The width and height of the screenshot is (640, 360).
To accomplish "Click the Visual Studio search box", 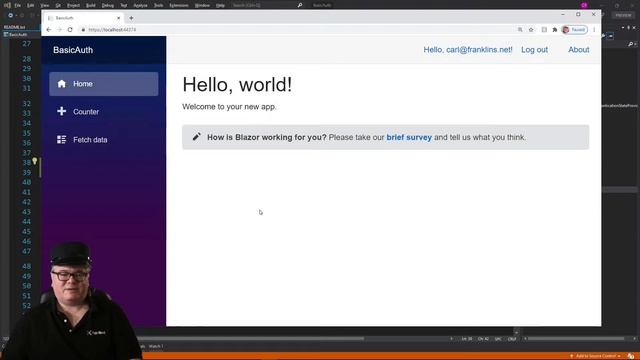I will (x=267, y=5).
